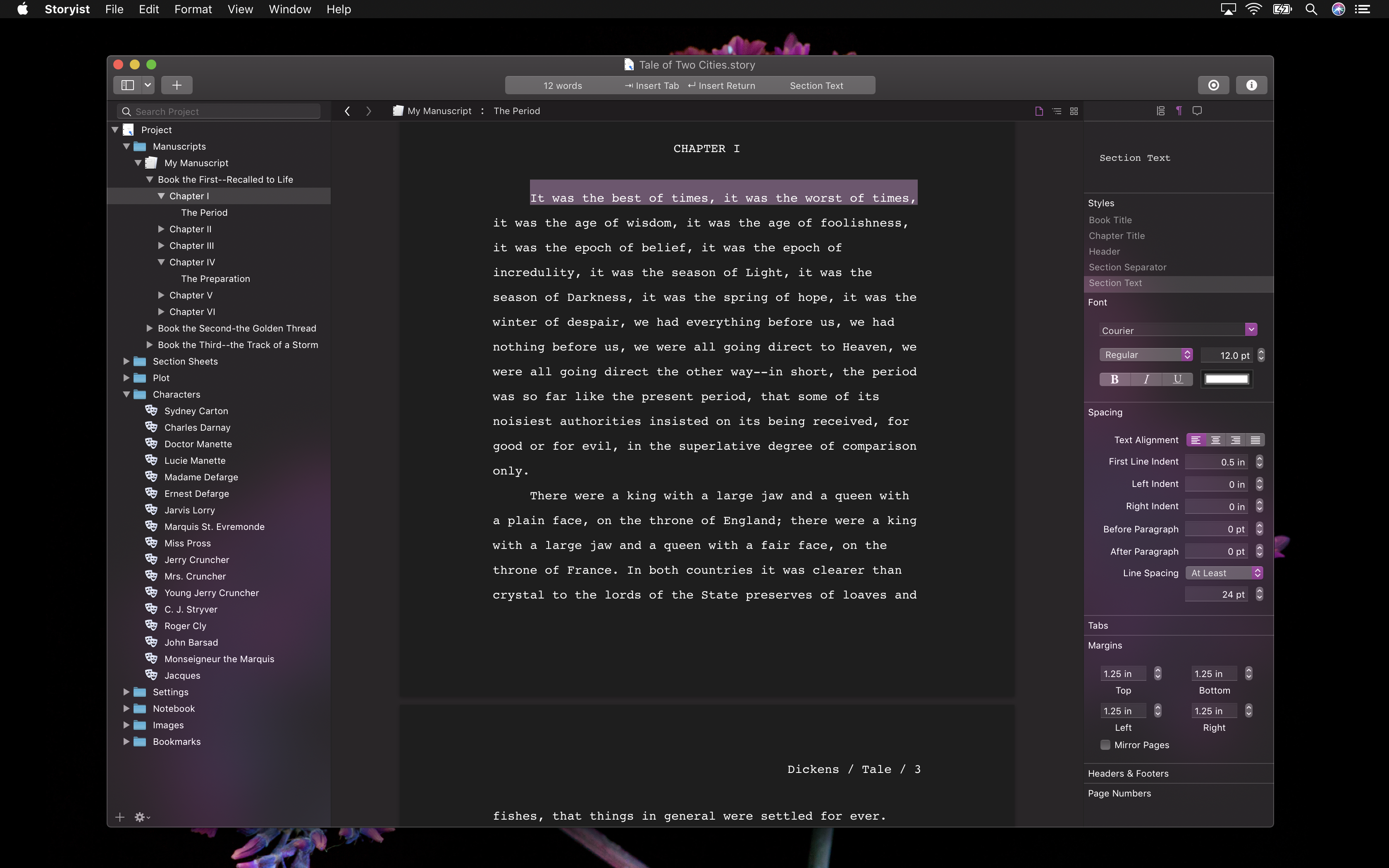Open the View menu

point(240,9)
